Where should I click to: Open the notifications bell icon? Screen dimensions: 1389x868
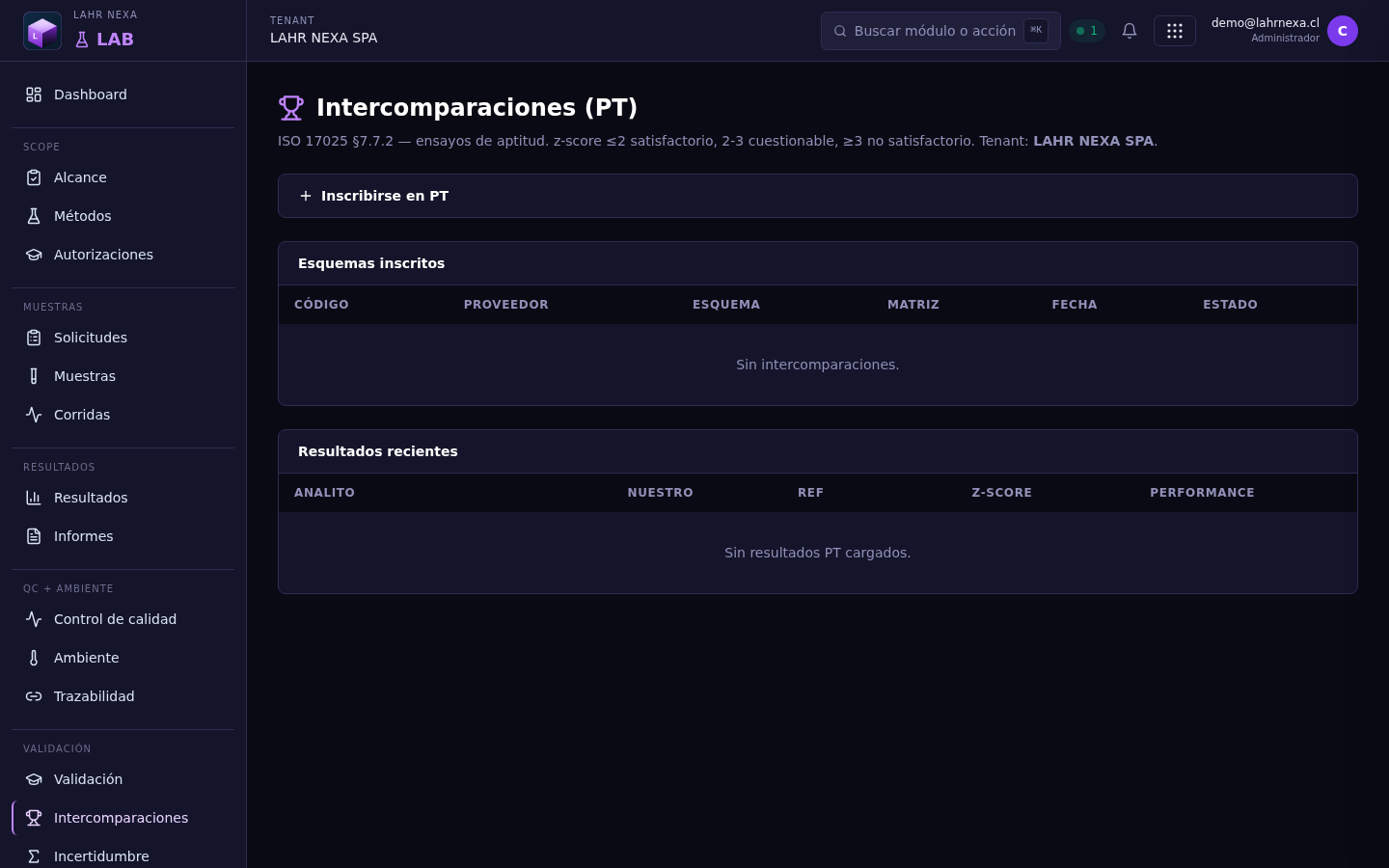[x=1130, y=31]
